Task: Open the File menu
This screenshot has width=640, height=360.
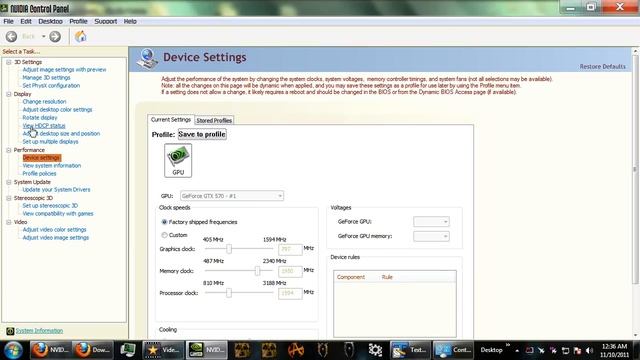Action: point(8,21)
